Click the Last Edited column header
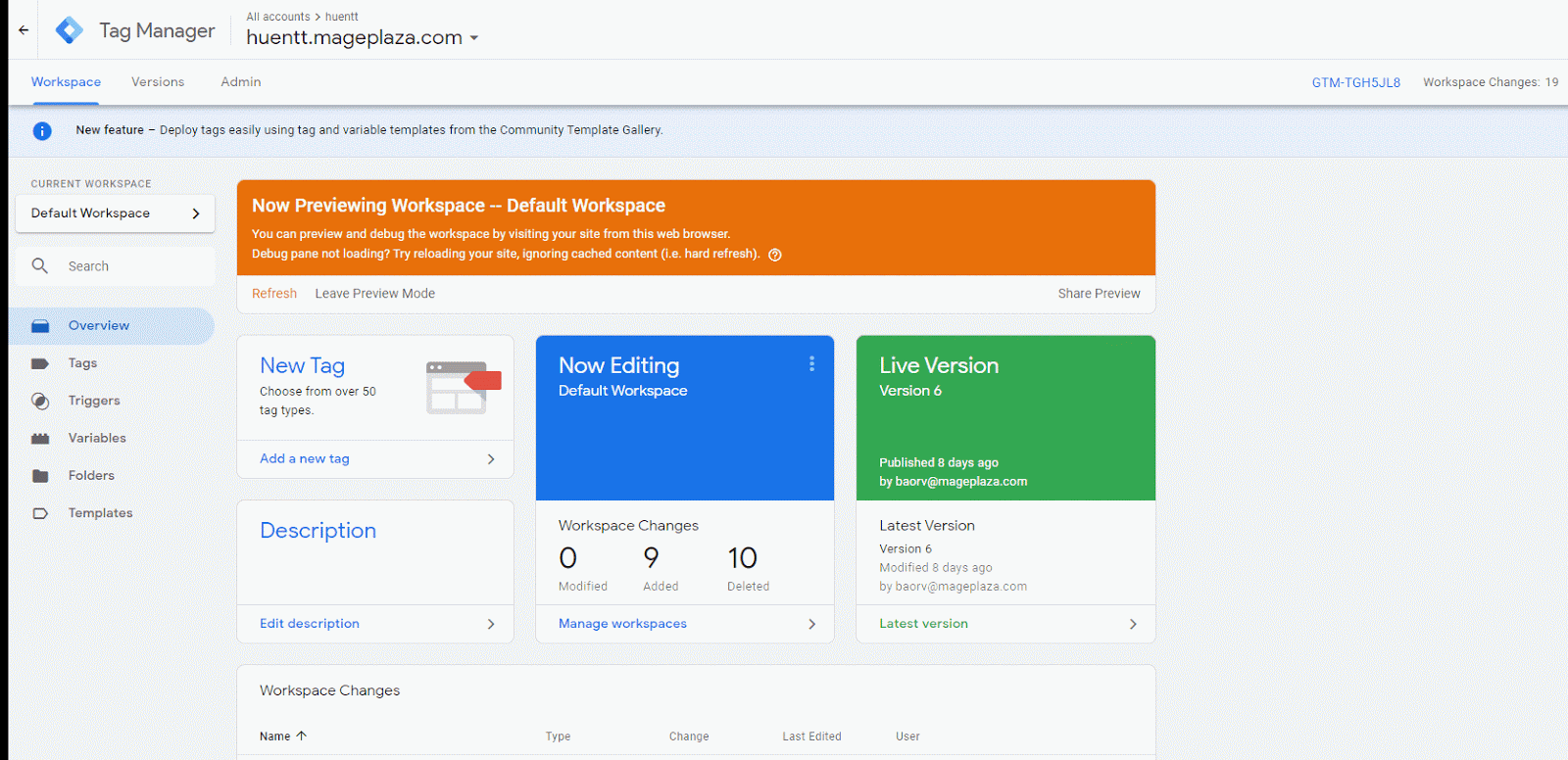Viewport: 1568px width, 760px height. pos(811,736)
